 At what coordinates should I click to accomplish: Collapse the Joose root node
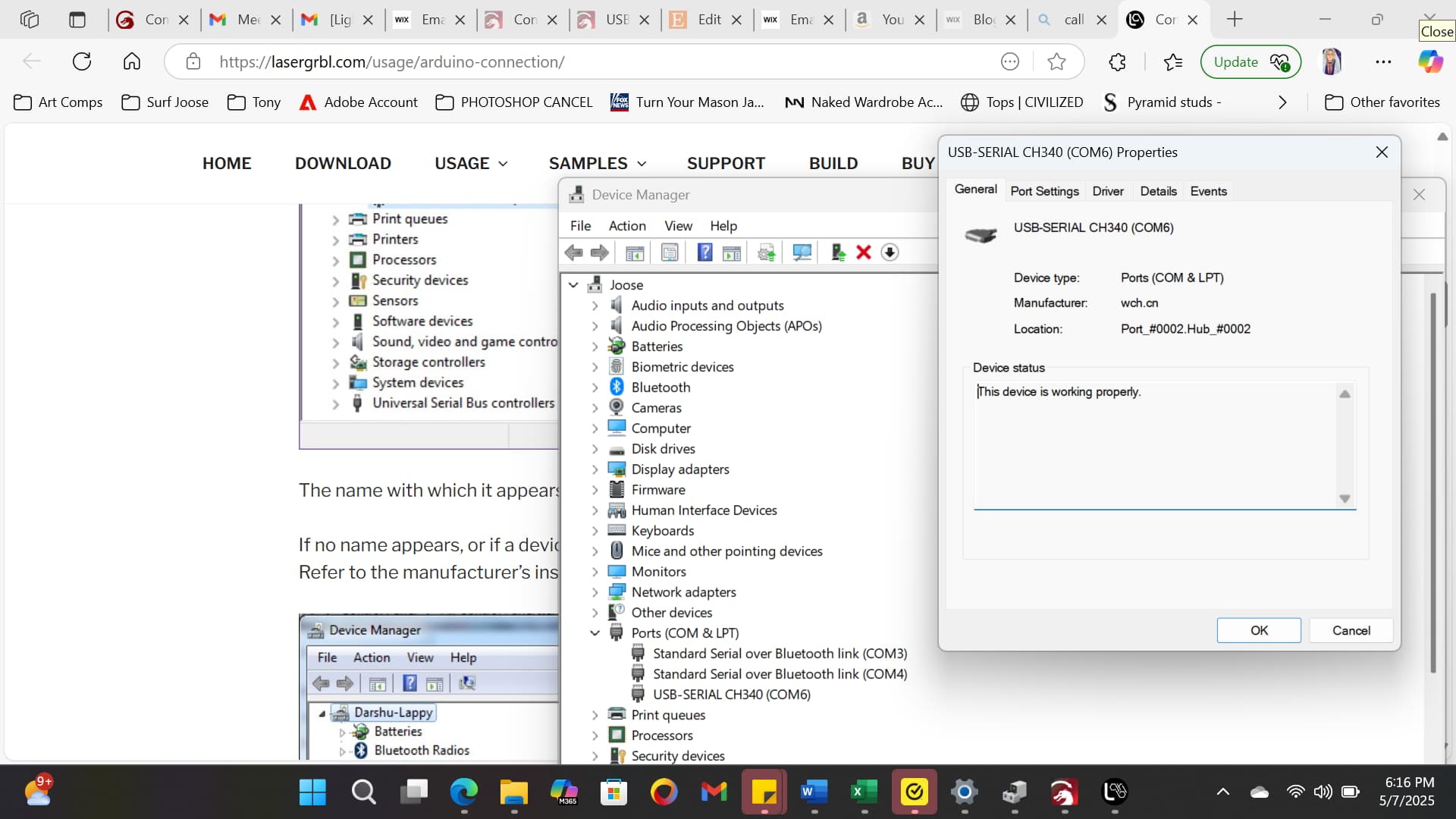coord(573,285)
